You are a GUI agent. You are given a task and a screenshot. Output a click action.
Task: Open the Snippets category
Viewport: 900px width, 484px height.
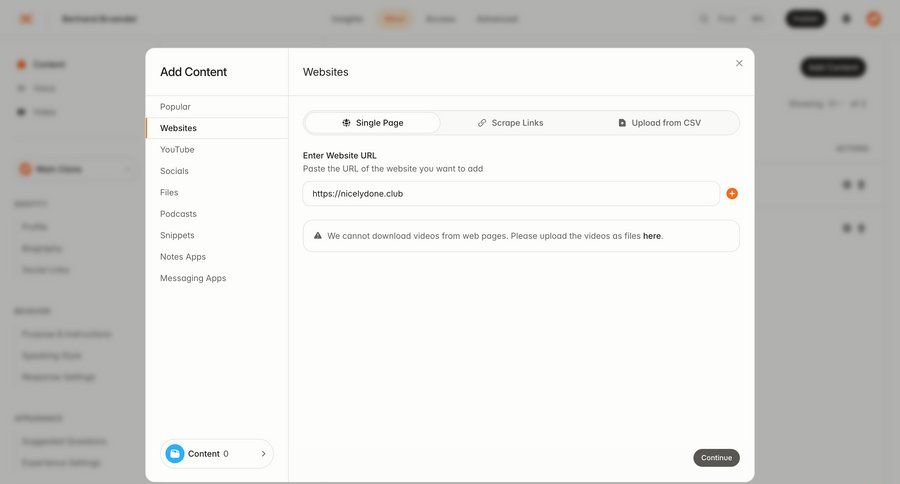[217, 235]
